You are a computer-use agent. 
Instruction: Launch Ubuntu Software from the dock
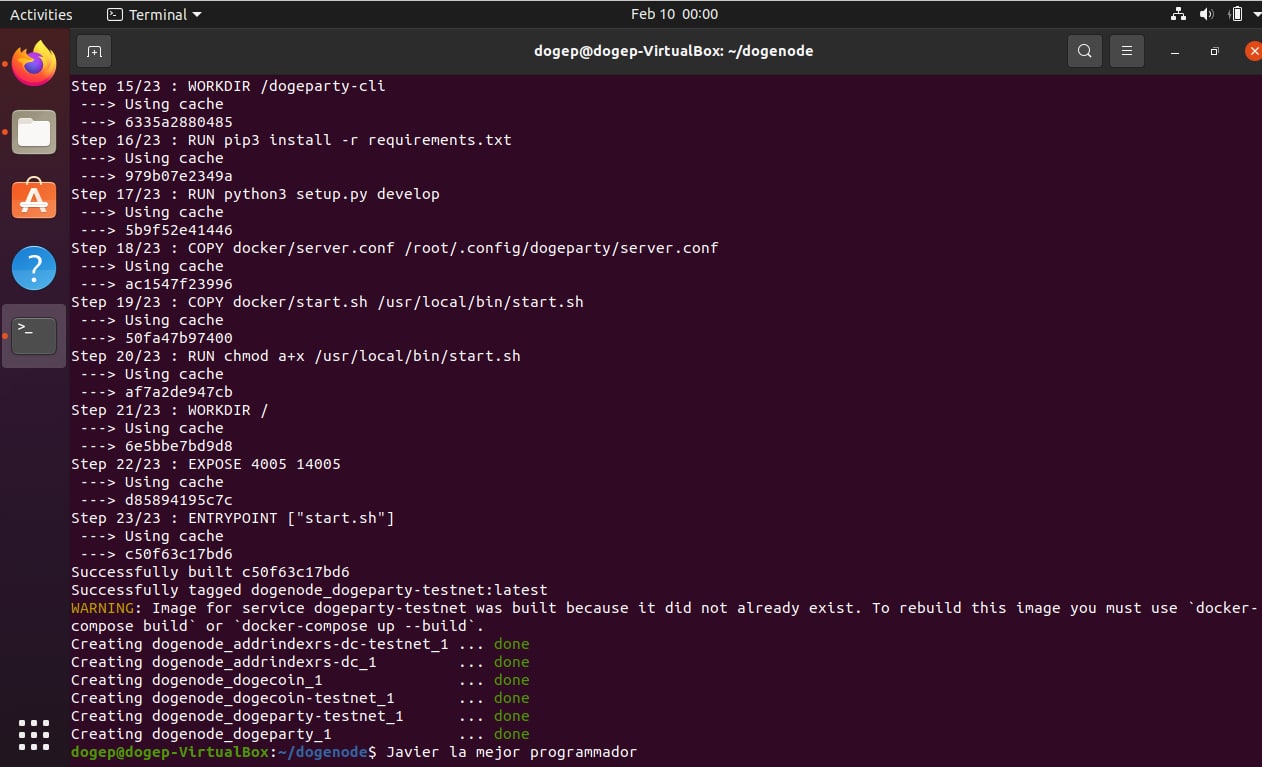[x=34, y=199]
